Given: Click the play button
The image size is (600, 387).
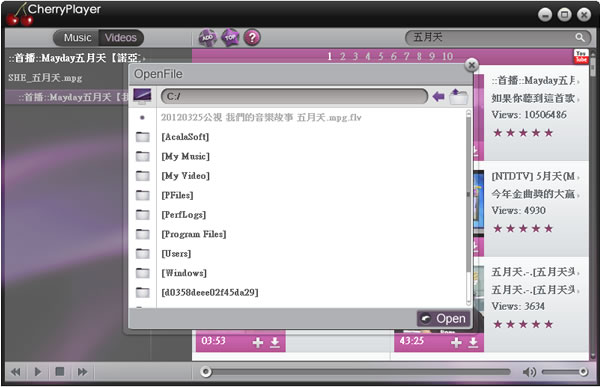Looking at the screenshot, I should point(38,372).
